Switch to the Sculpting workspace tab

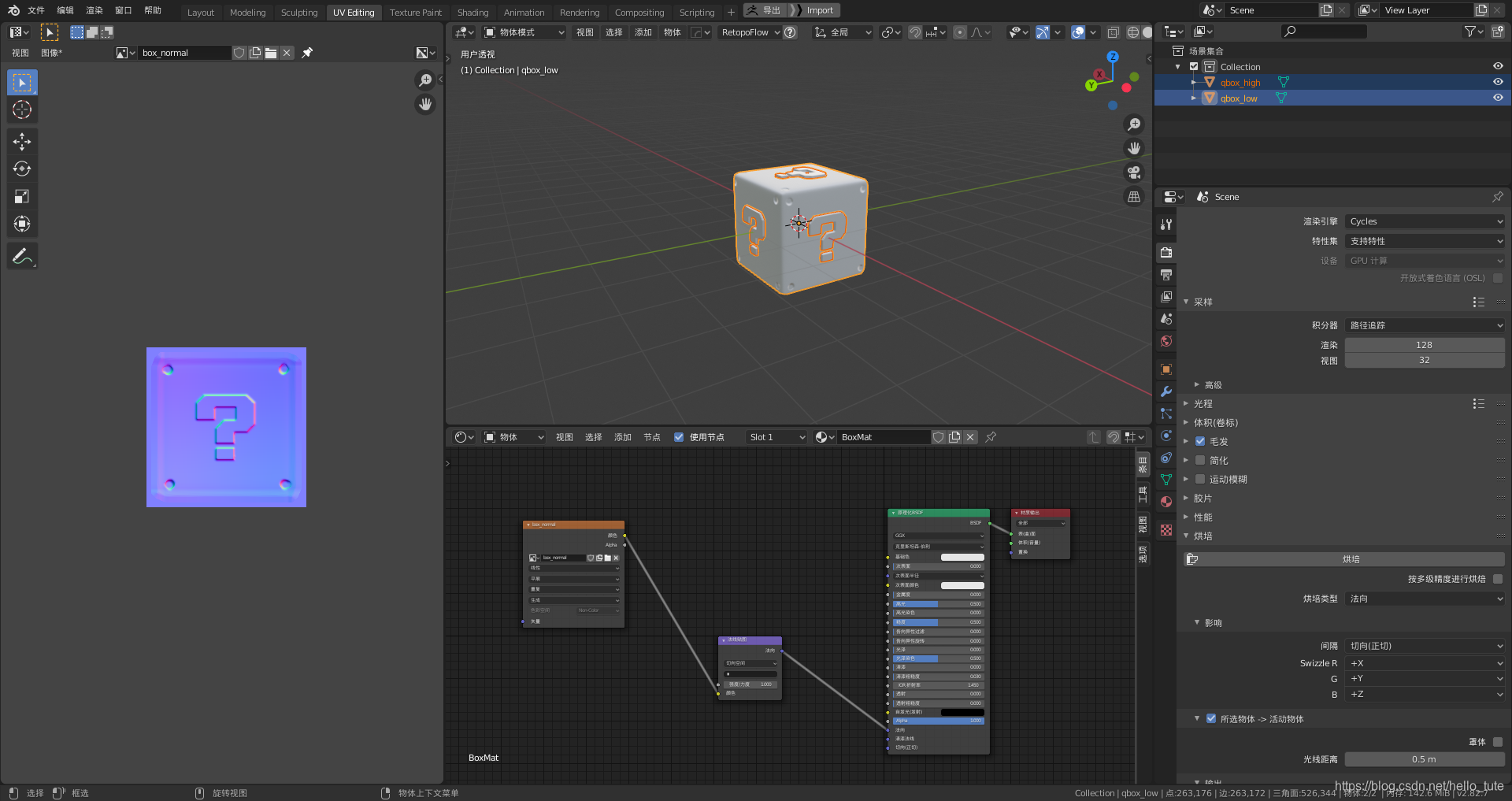299,13
